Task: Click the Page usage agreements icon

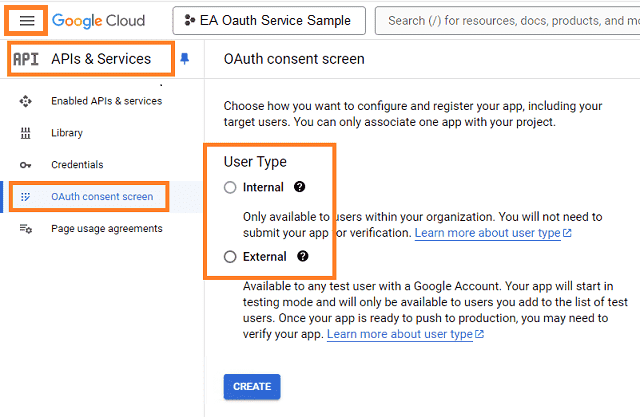Action: pos(25,228)
